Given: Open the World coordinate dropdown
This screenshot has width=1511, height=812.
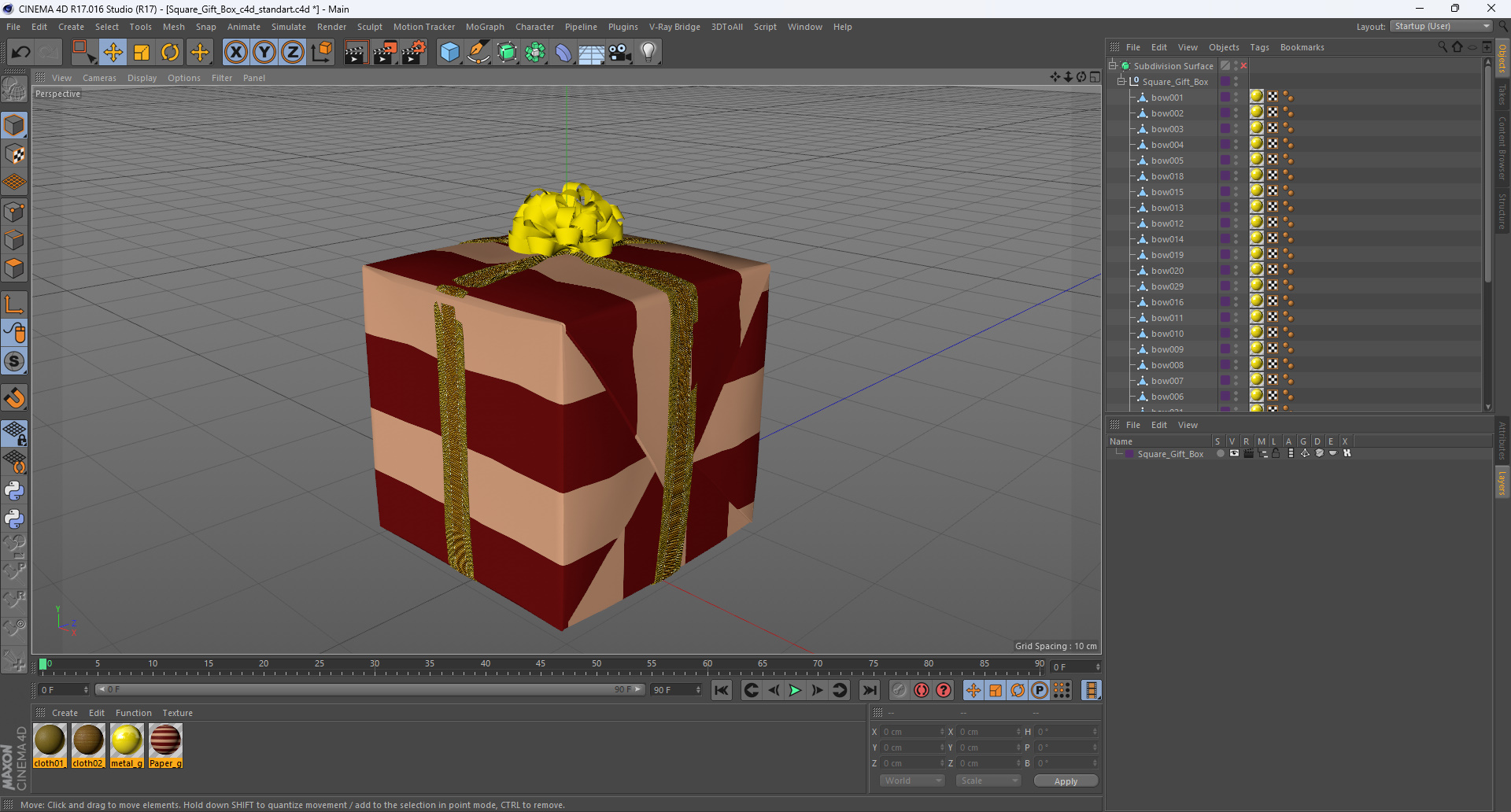Looking at the screenshot, I should 912,781.
